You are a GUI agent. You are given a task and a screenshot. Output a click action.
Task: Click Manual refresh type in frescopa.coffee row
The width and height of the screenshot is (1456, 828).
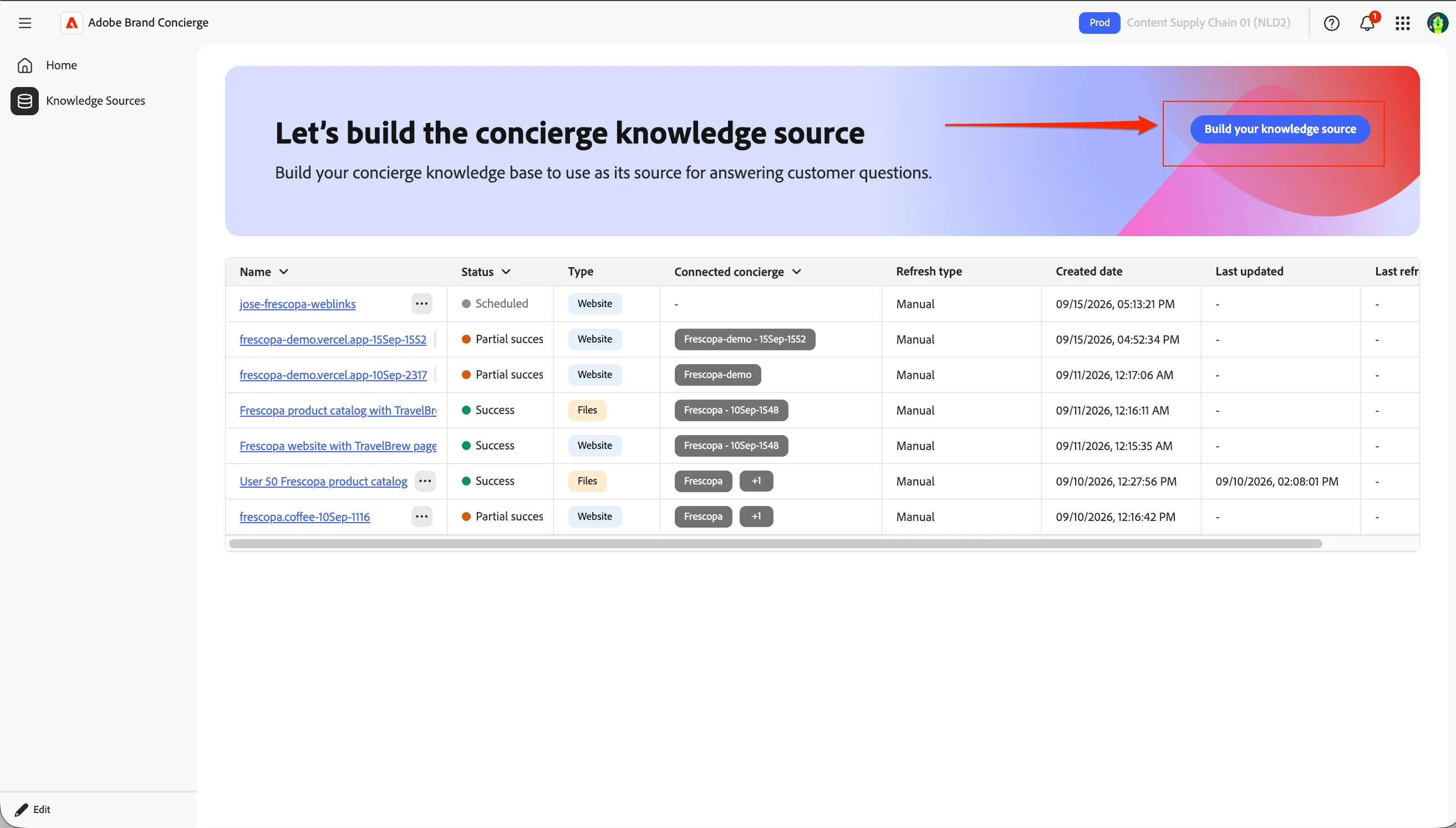tap(915, 517)
